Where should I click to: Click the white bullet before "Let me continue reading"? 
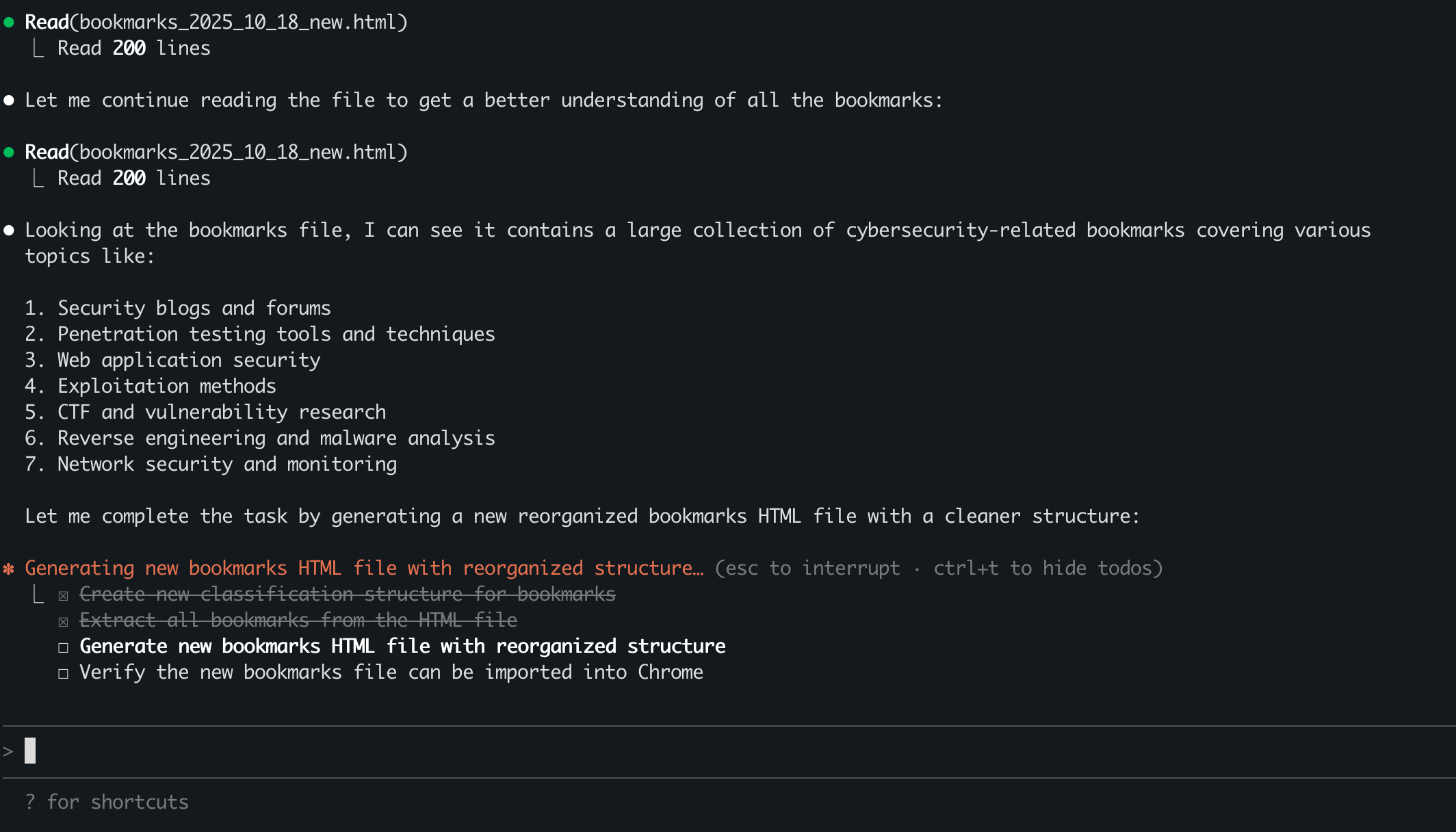(x=9, y=101)
